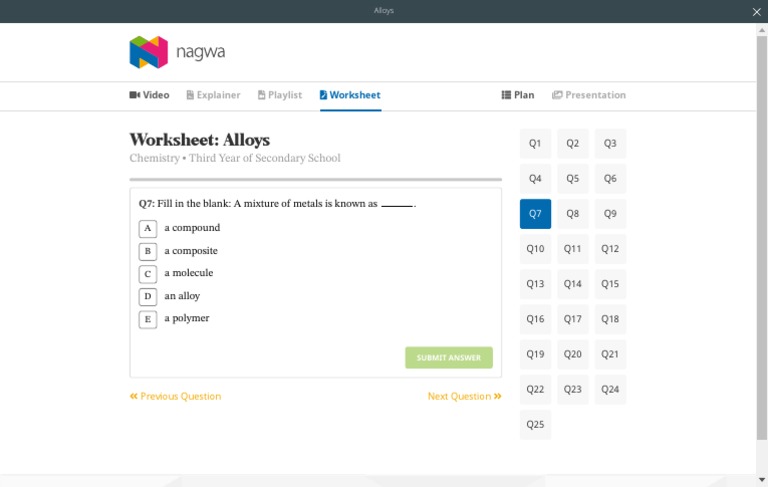Click the nagwa wordmark text

[x=200, y=52]
